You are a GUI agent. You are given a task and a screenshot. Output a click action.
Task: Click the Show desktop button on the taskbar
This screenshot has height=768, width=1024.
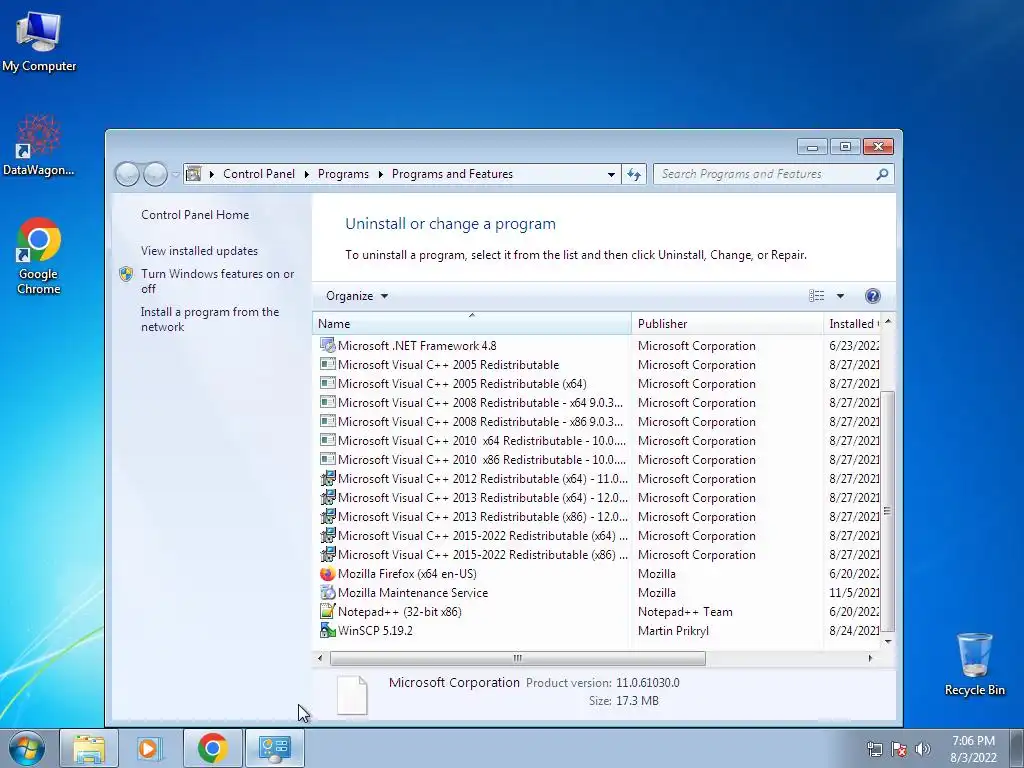[x=1017, y=748]
